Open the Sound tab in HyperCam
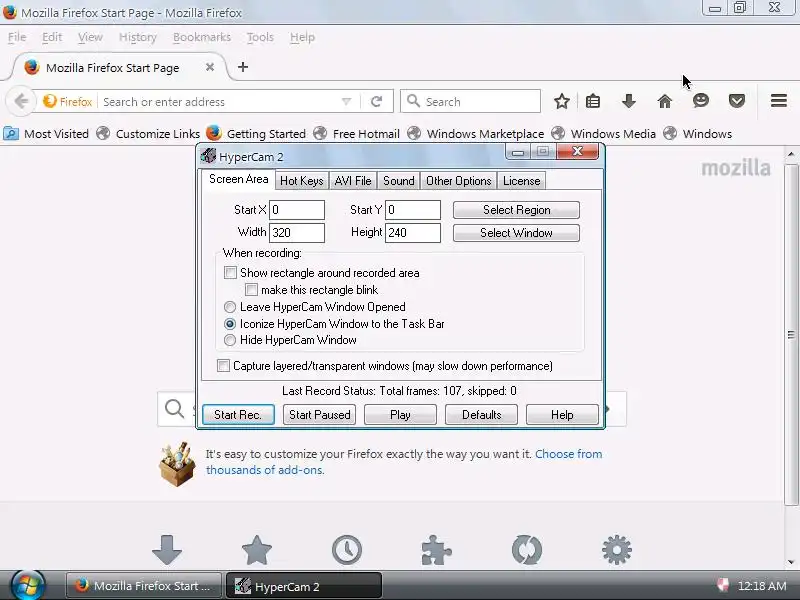Screen dimensions: 800x600 tap(398, 181)
